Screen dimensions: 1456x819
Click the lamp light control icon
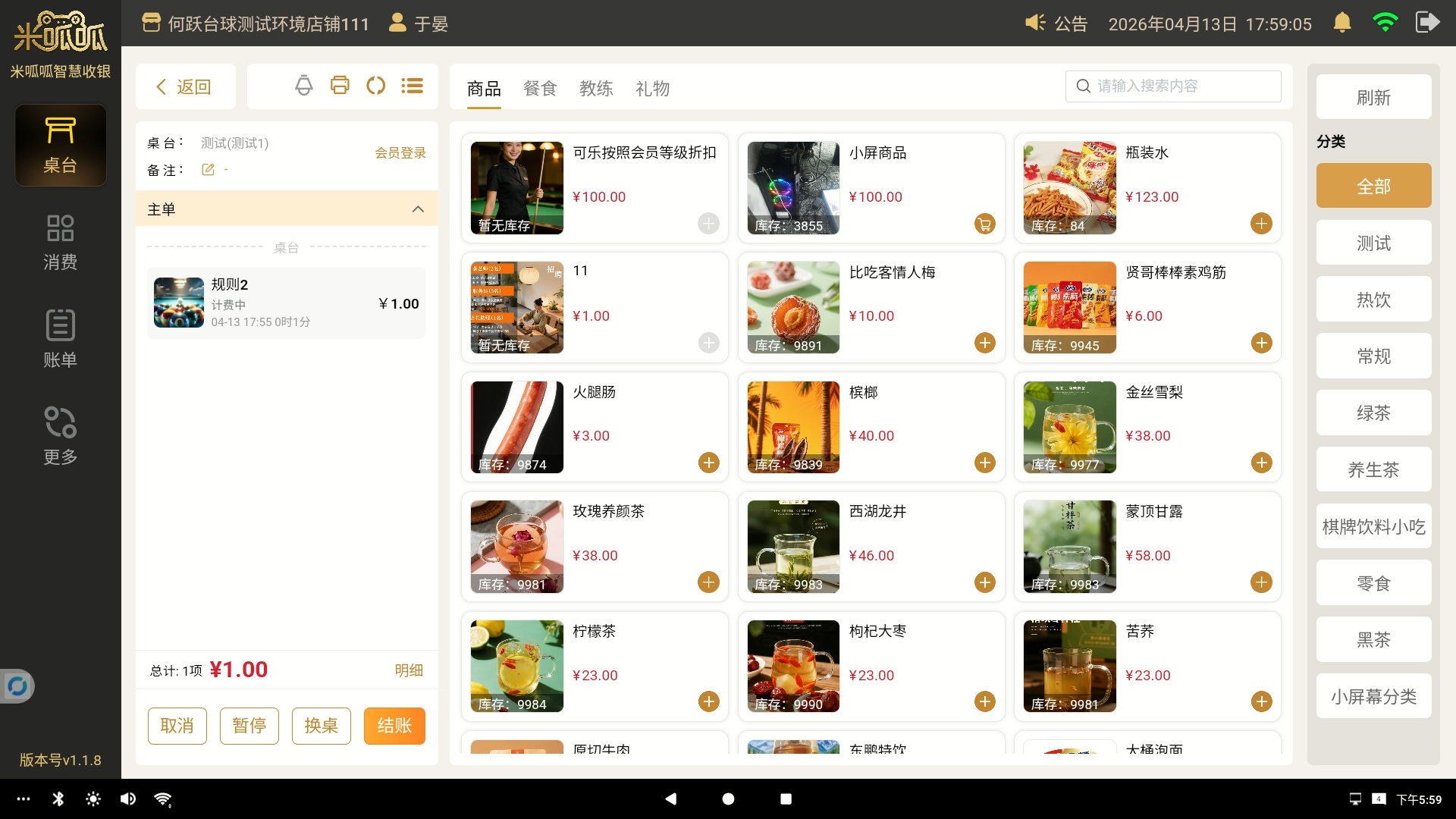(303, 86)
